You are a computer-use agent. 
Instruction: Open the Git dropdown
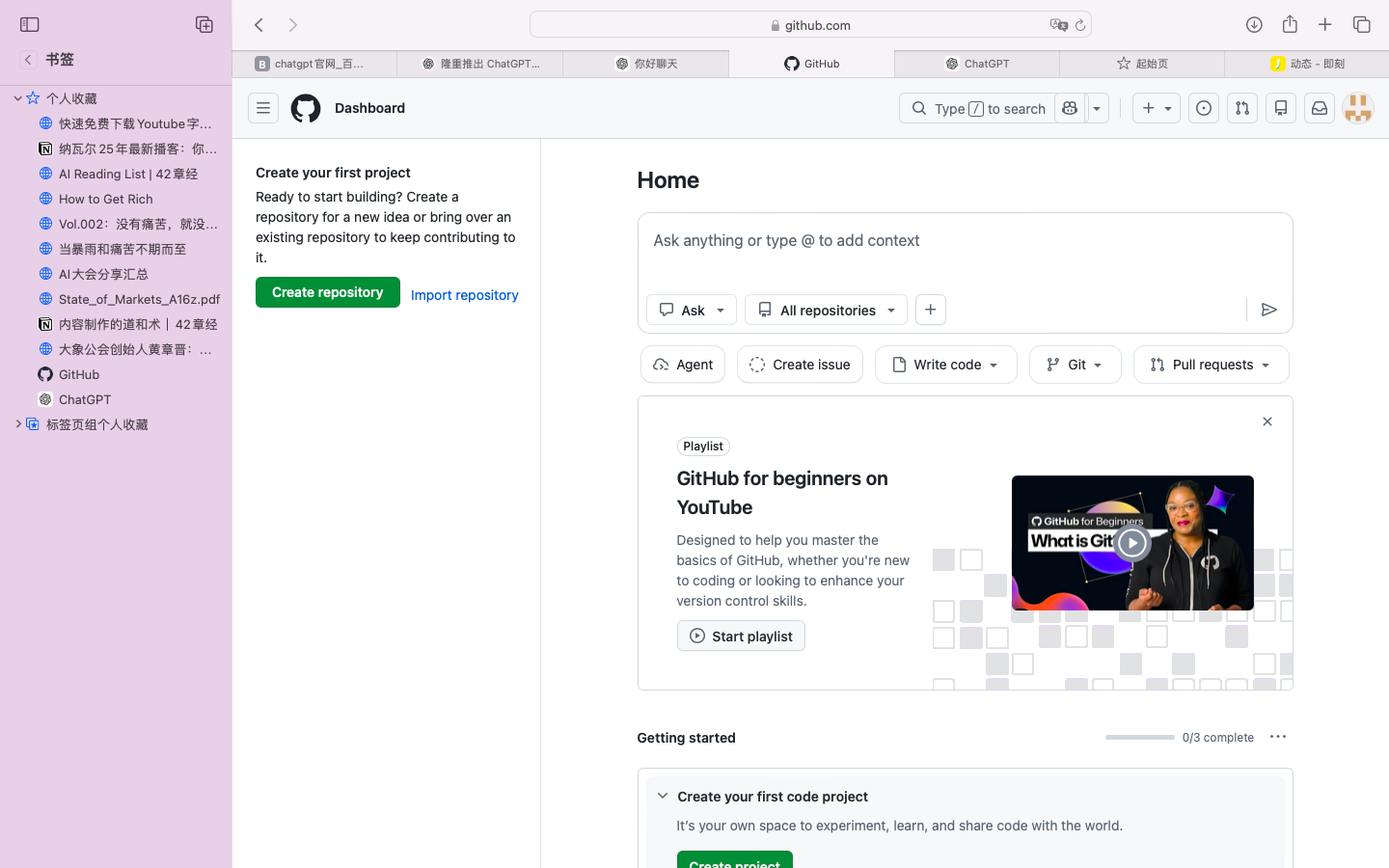pyautogui.click(x=1076, y=365)
